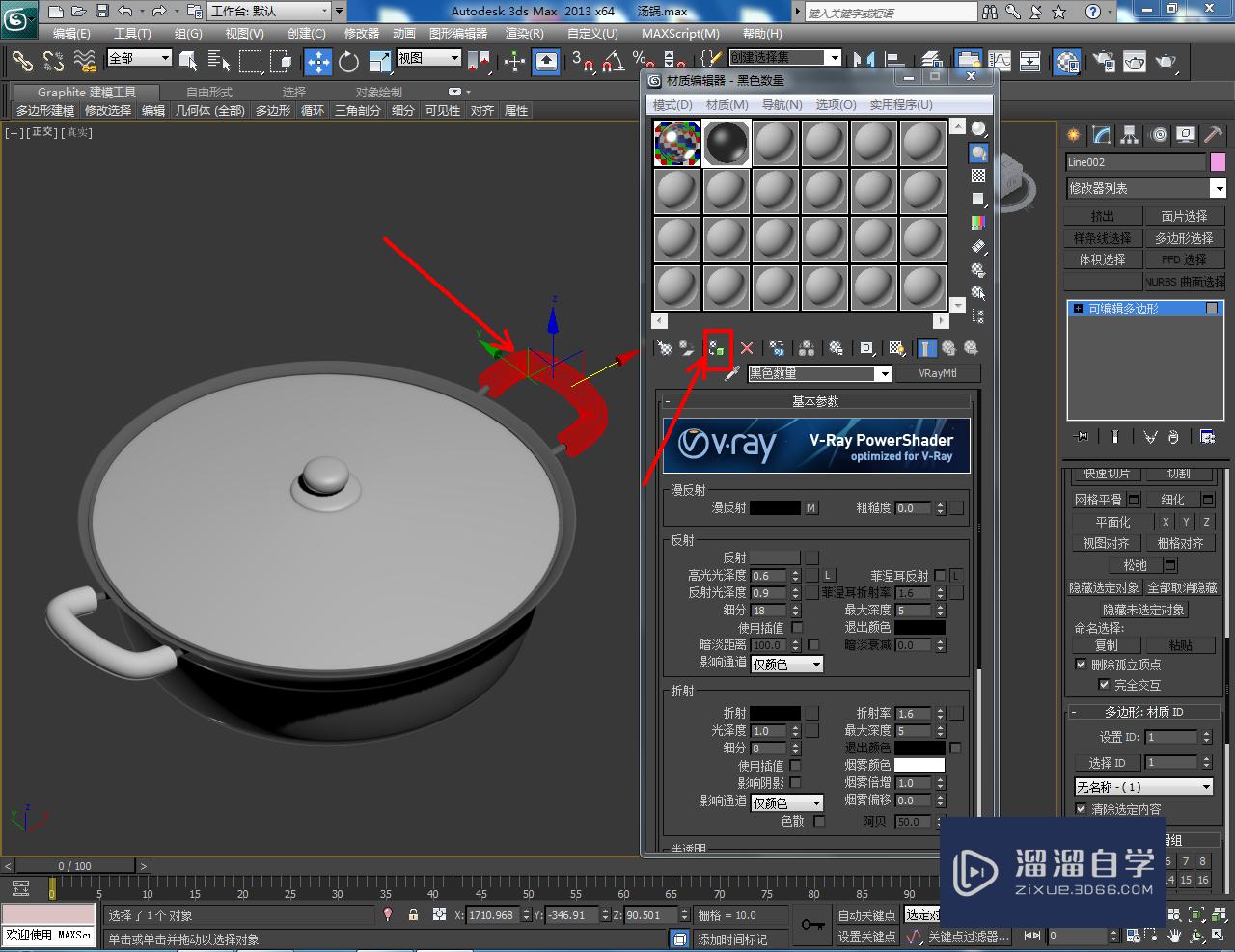The image size is (1235, 952).
Task: Click 自动关键点 button
Action: tap(866, 915)
